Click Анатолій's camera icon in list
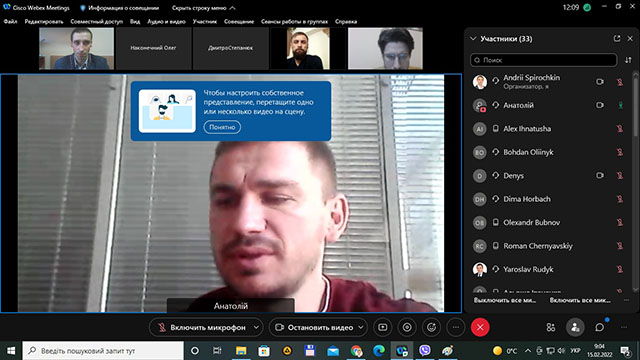This screenshot has height=360, width=640. pyautogui.click(x=600, y=105)
